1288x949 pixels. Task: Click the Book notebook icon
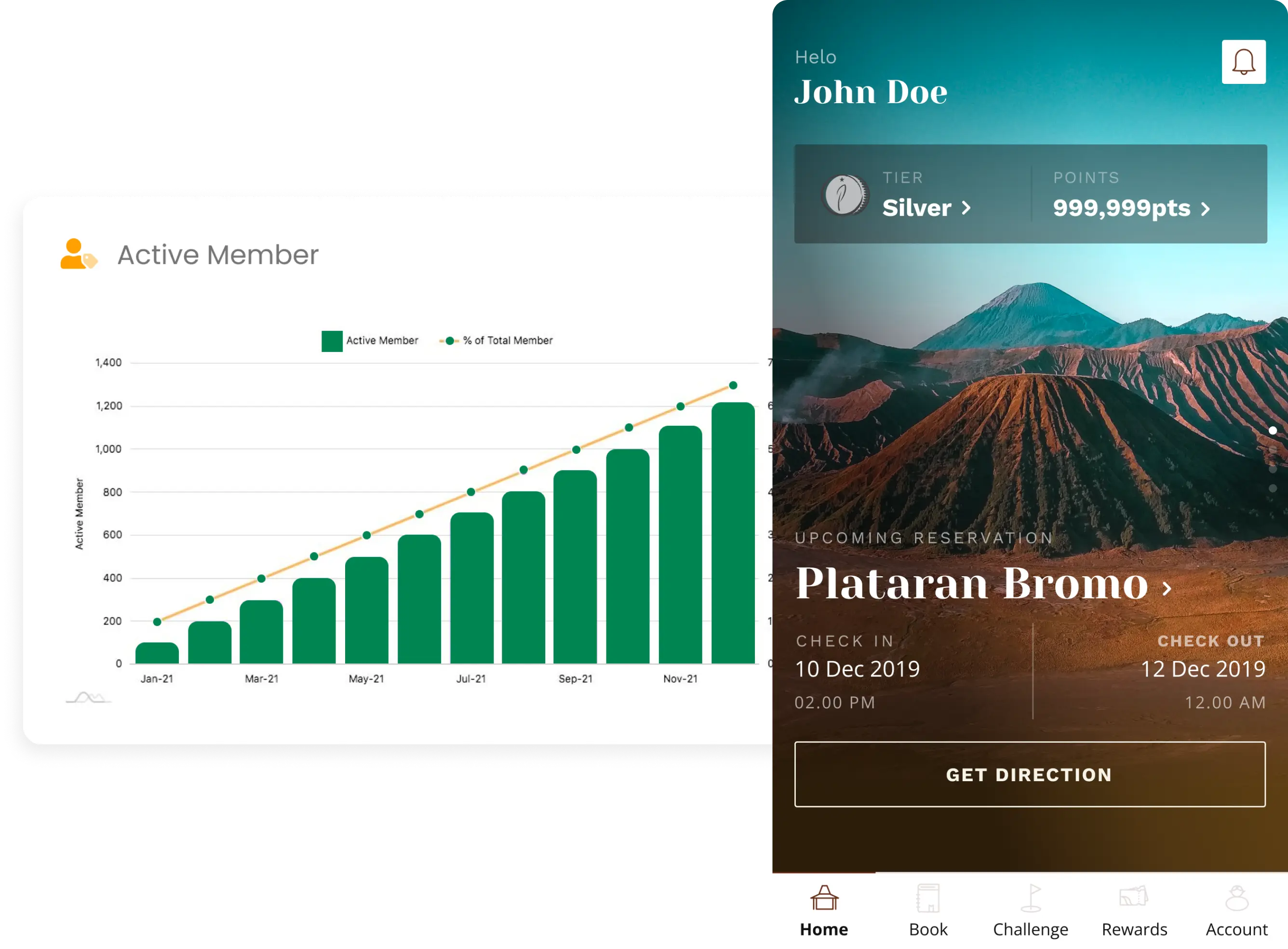(x=928, y=898)
